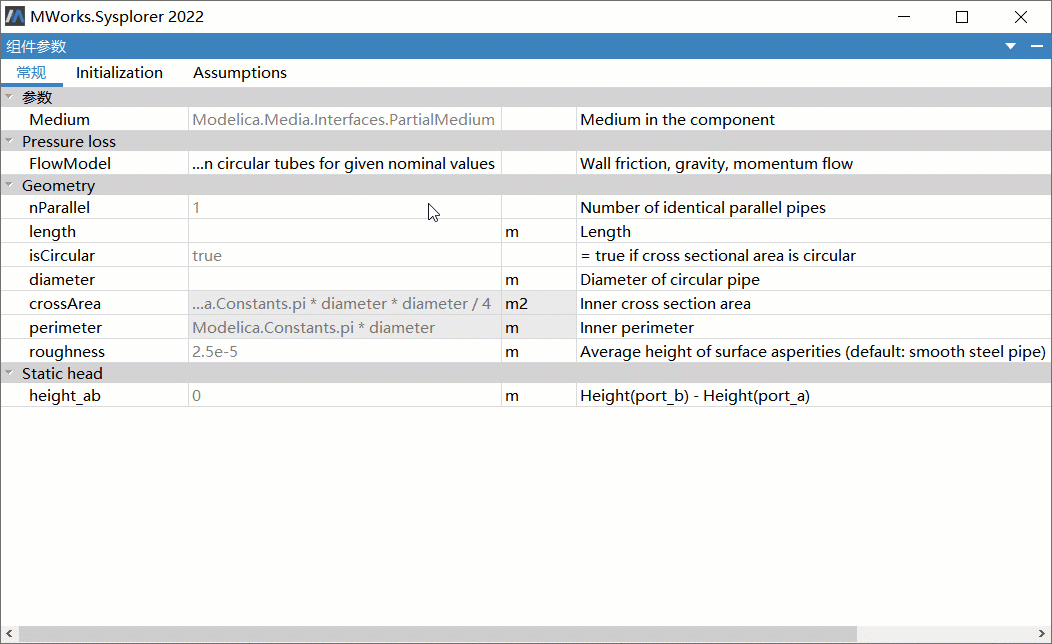1052x644 pixels.
Task: Open the Assumptions tab
Action: 240,72
